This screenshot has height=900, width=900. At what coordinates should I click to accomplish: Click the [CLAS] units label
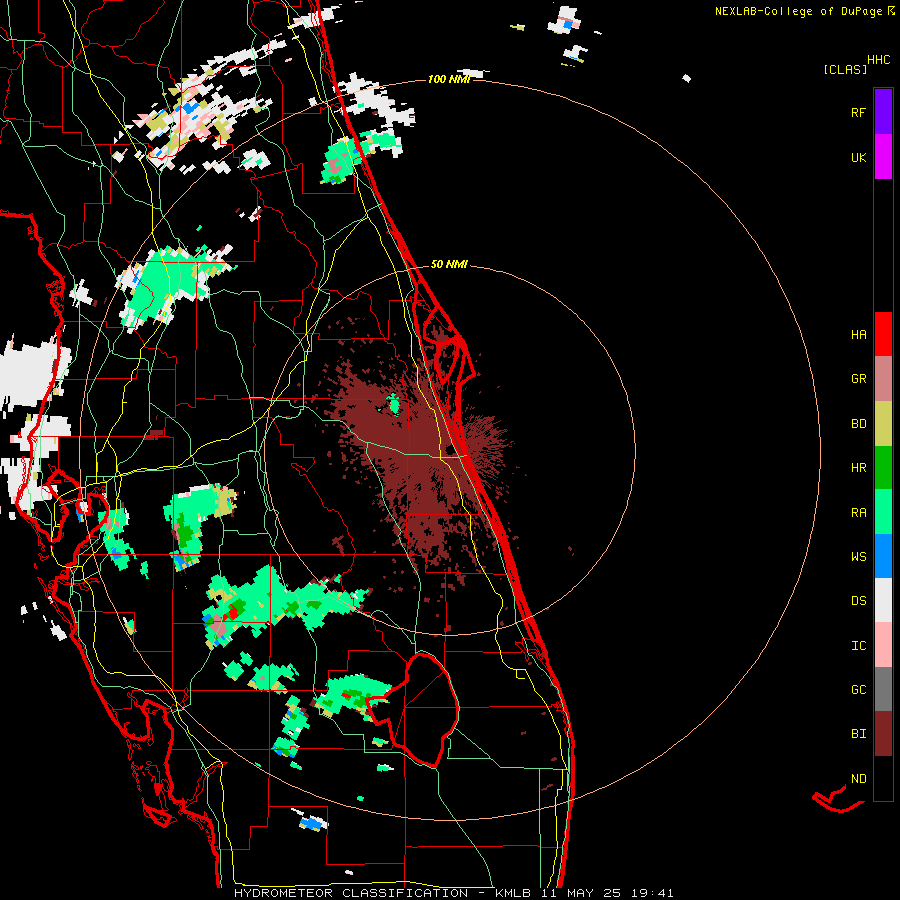(845, 69)
